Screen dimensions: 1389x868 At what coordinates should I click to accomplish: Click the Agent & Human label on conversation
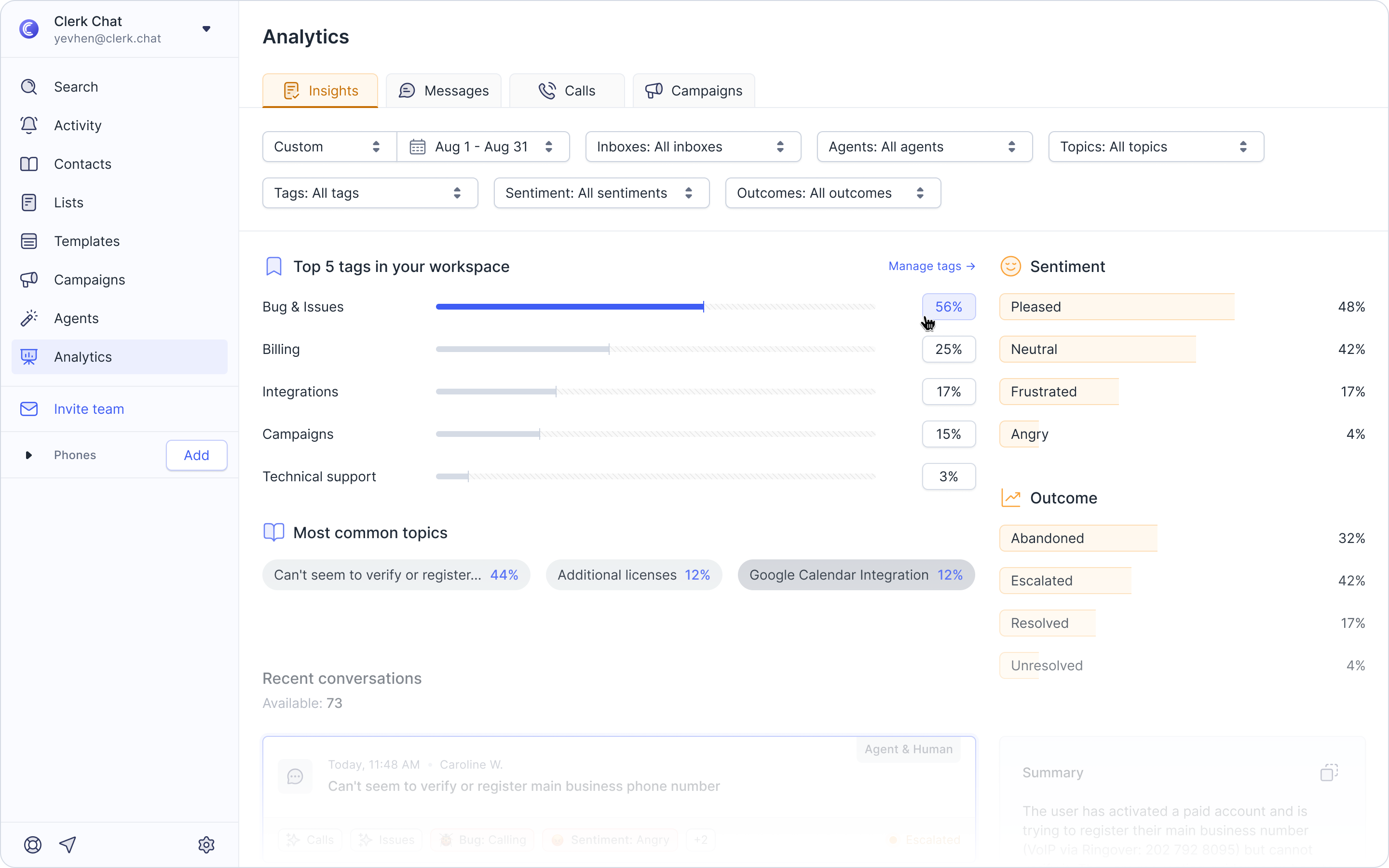click(x=909, y=749)
